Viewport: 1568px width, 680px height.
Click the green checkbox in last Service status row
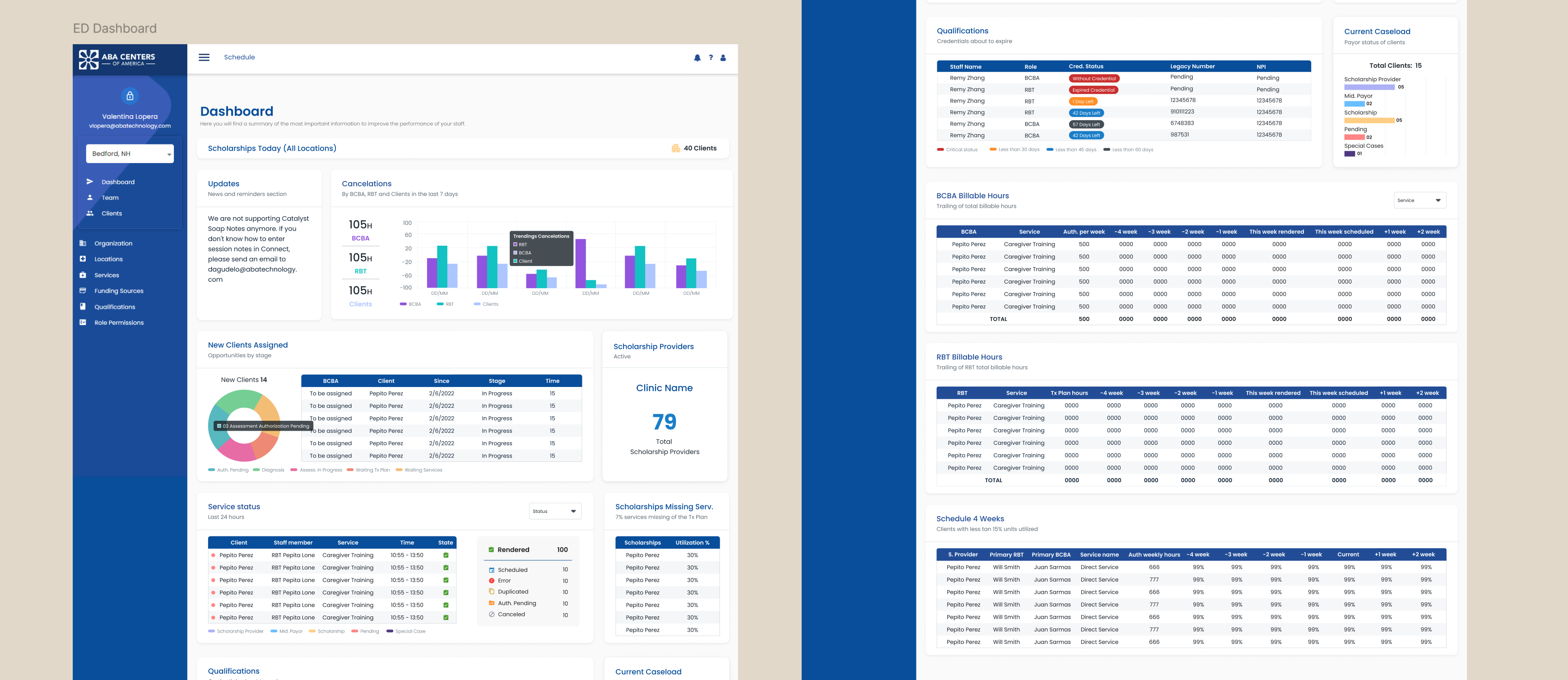click(x=446, y=617)
